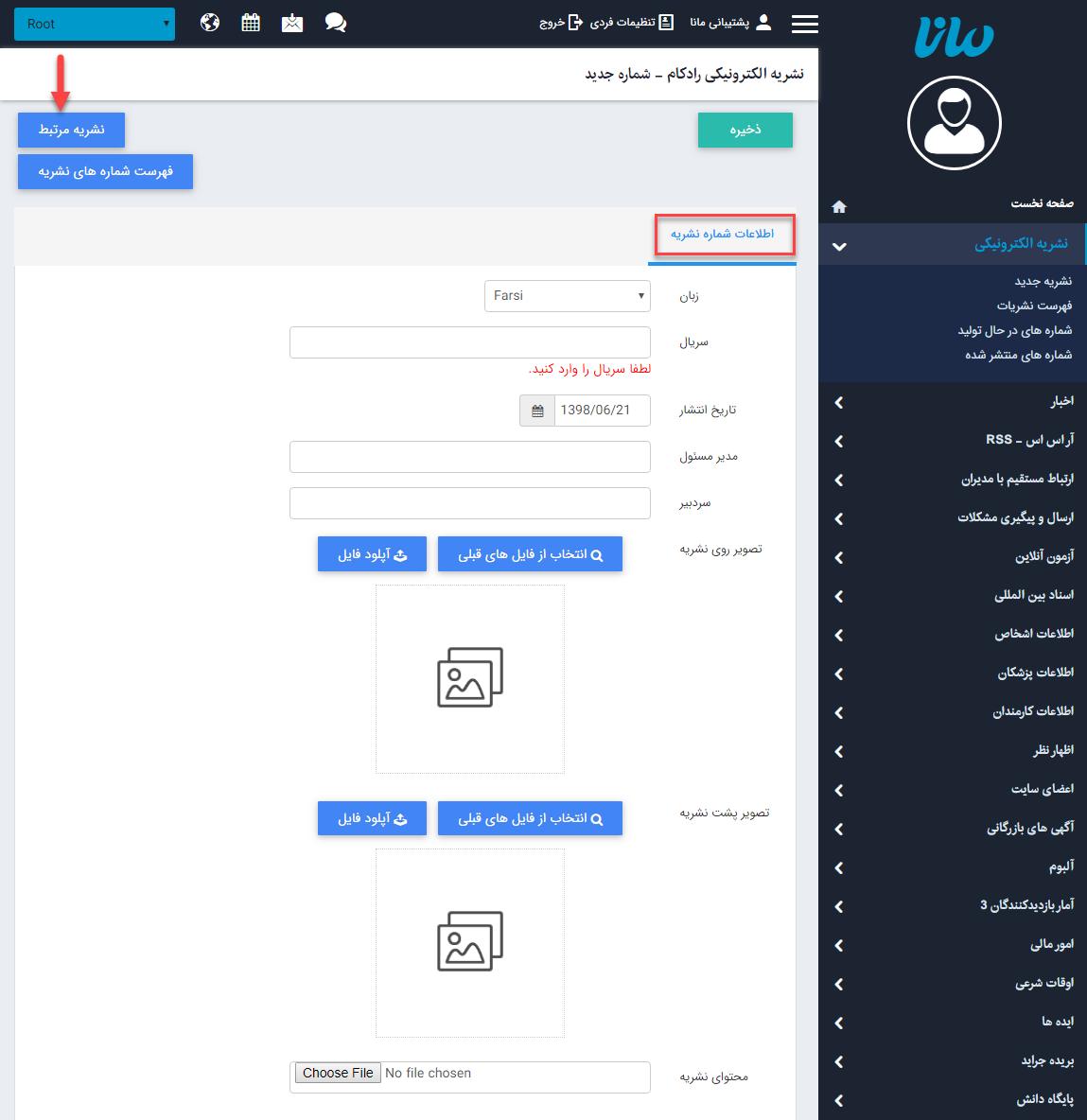Open the globe icon in the top bar
The image size is (1087, 1120).
click(209, 22)
